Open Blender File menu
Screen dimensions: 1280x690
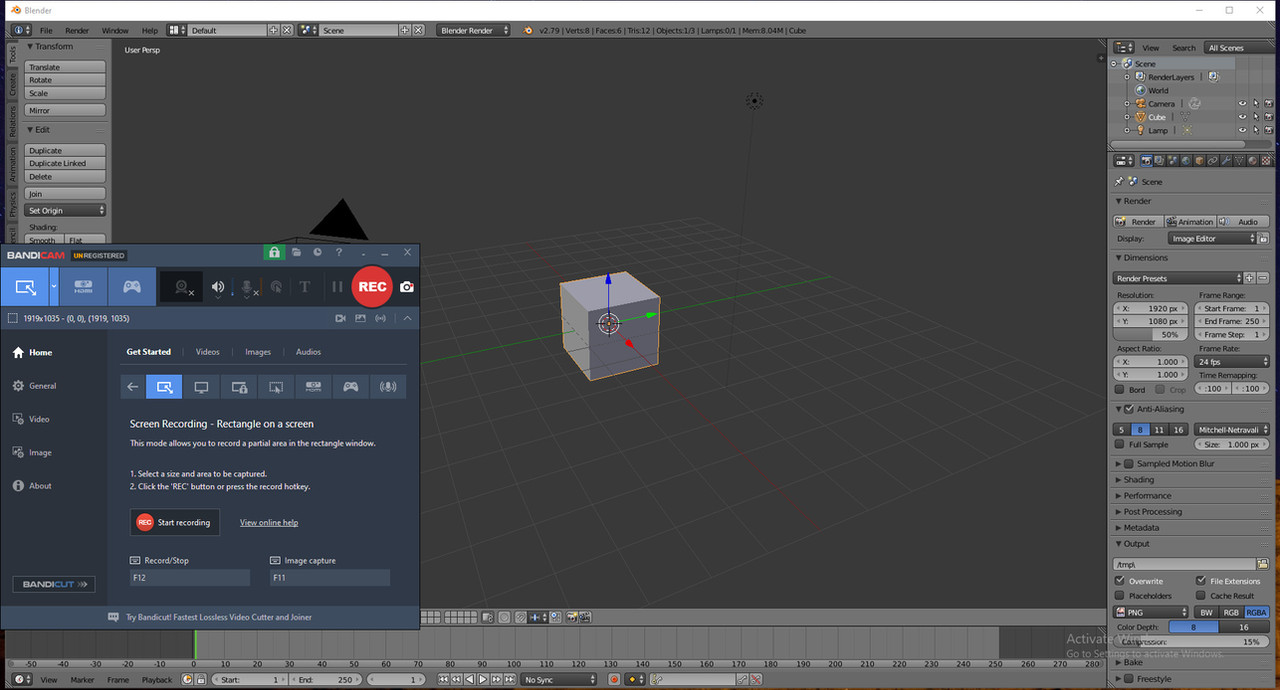(46, 31)
